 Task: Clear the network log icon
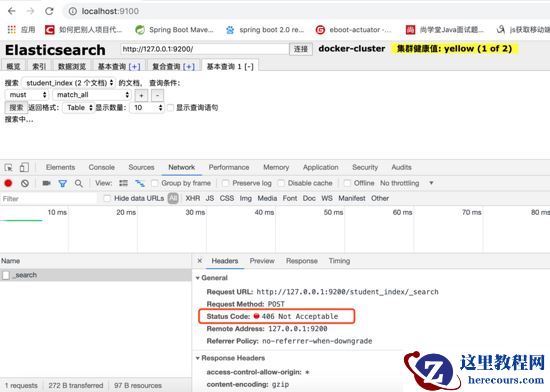point(25,183)
